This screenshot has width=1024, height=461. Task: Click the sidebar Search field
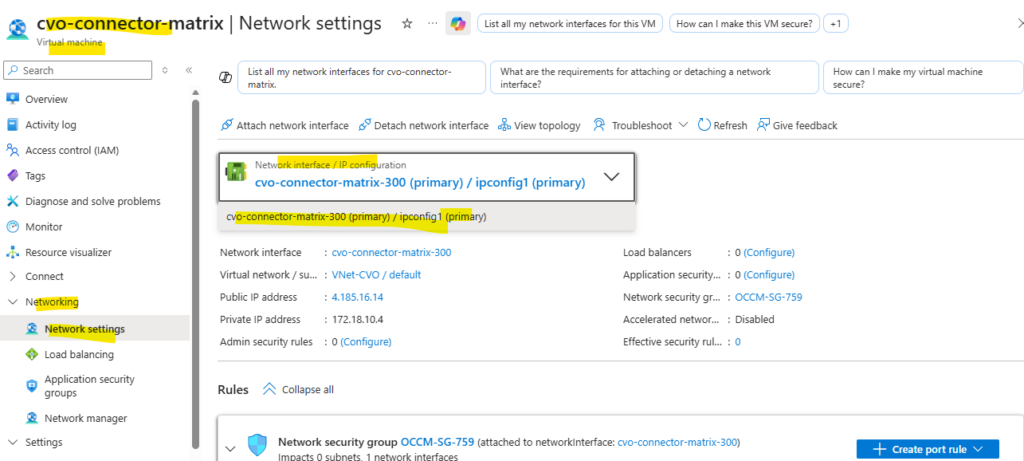80,70
